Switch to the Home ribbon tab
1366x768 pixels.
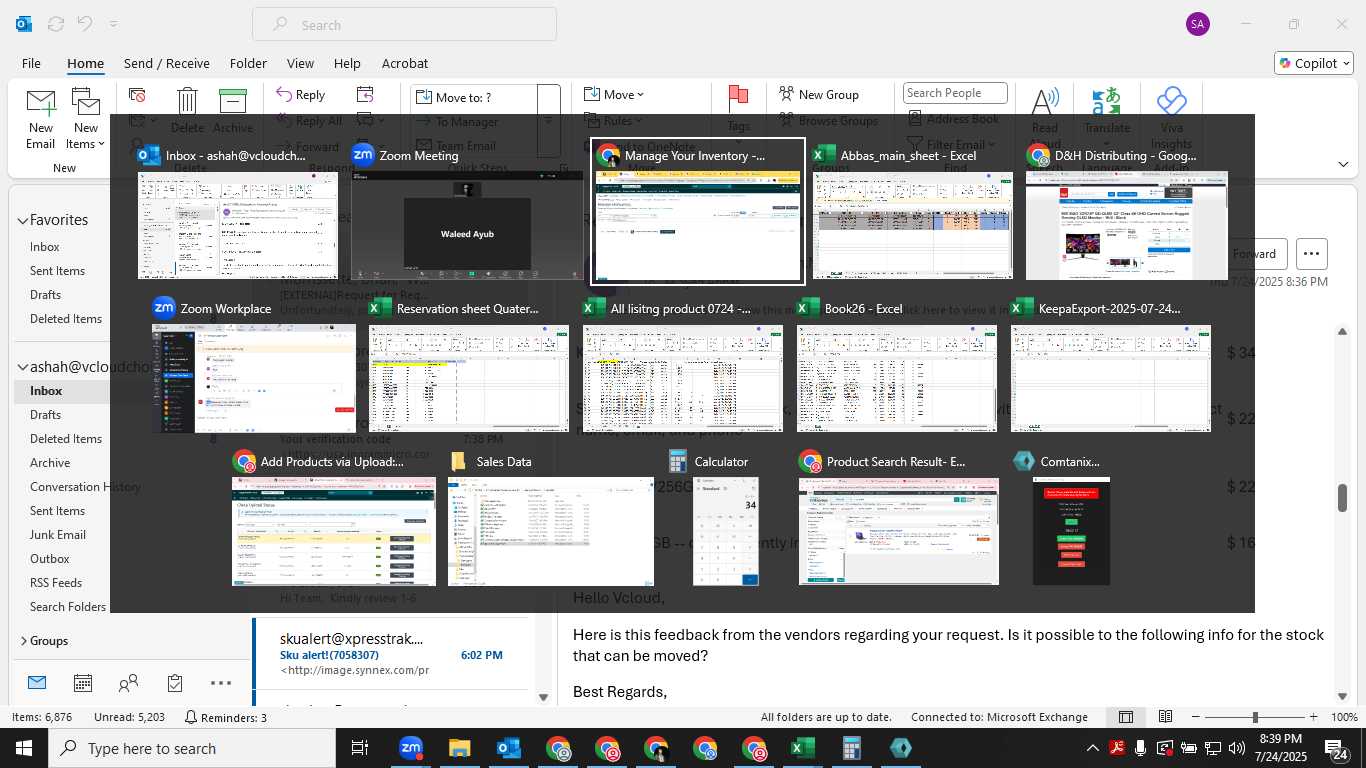(86, 63)
